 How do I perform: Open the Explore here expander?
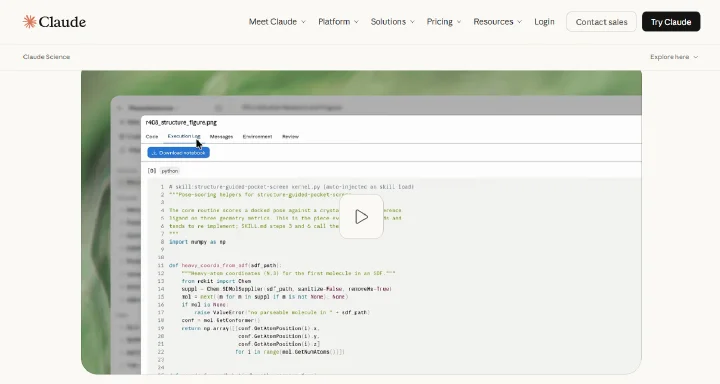pyautogui.click(x=674, y=57)
